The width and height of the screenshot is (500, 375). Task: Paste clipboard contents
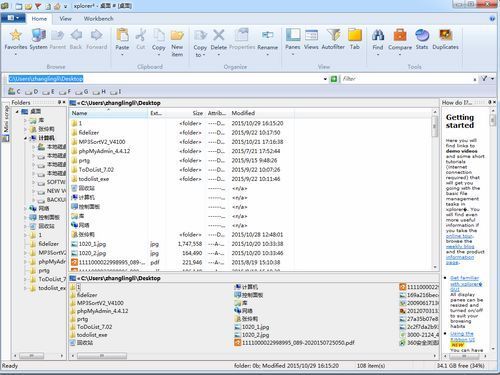[122, 41]
